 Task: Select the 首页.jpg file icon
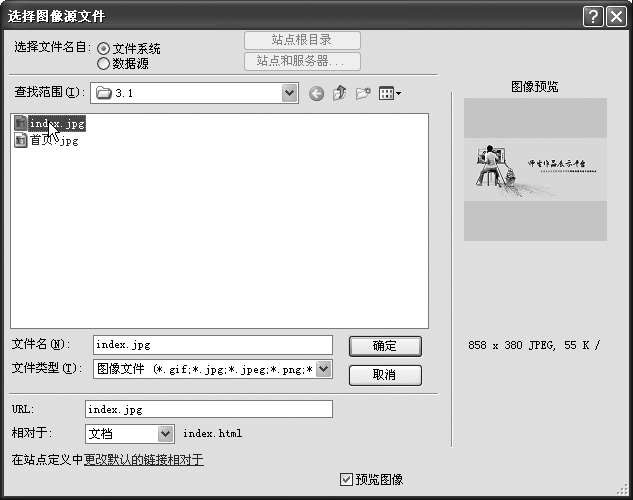(x=20, y=141)
